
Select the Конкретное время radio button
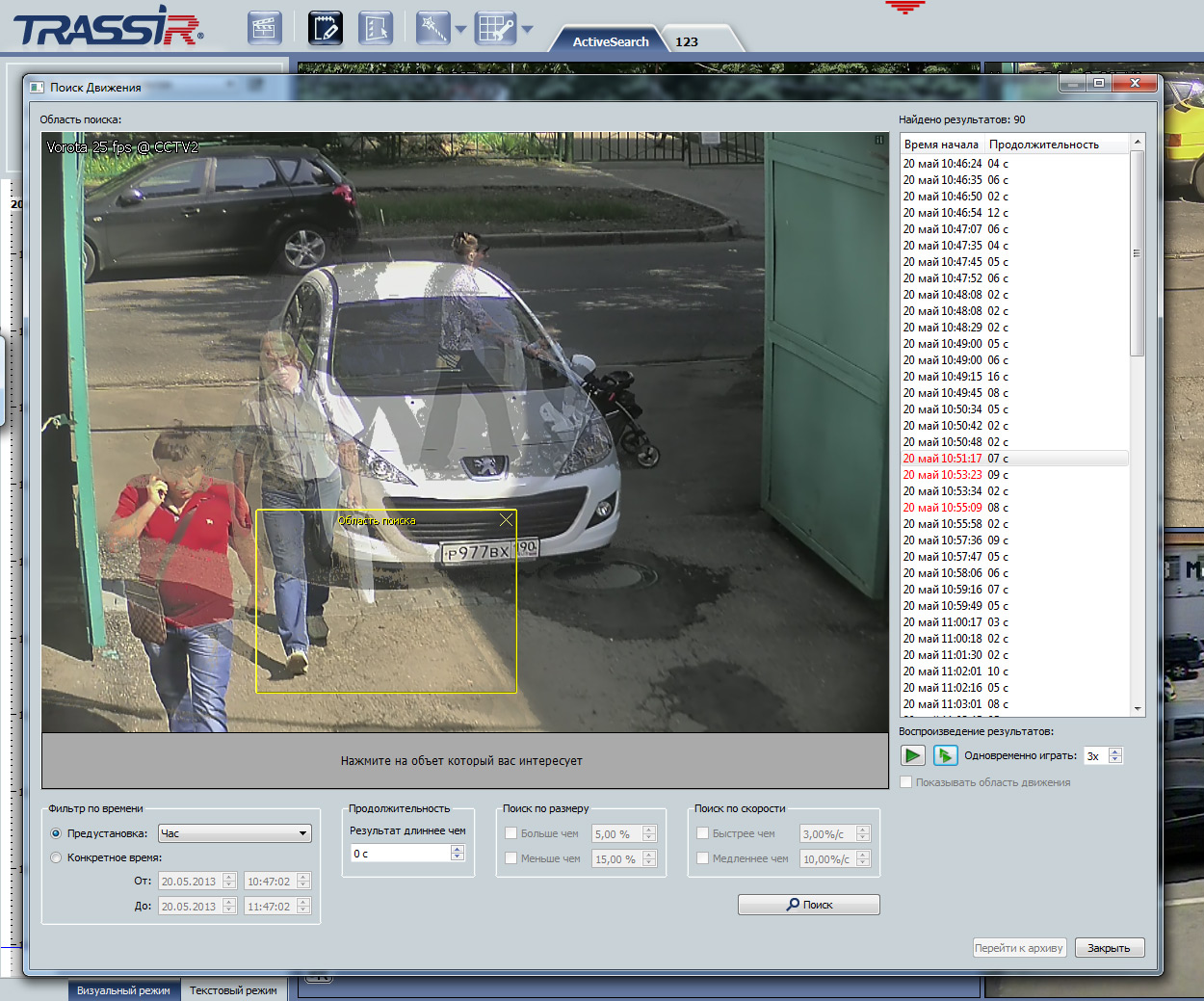[x=56, y=857]
